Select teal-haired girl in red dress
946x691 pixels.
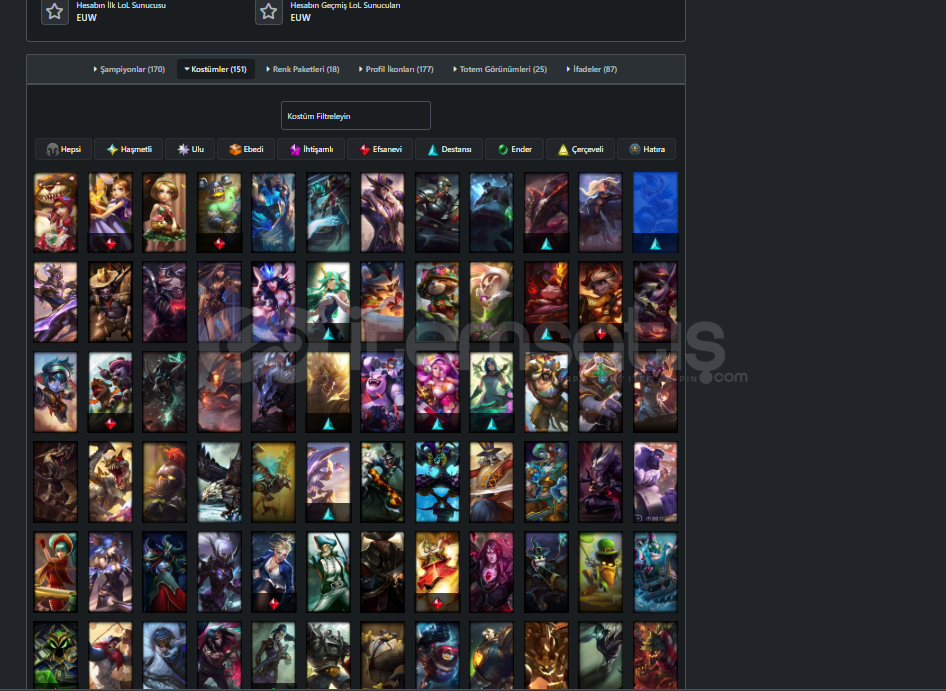click(x=56, y=572)
